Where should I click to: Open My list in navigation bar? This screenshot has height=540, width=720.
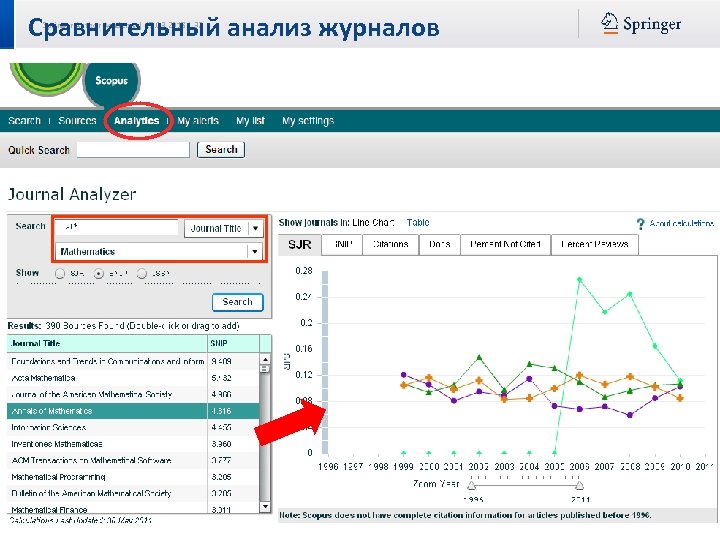(251, 121)
